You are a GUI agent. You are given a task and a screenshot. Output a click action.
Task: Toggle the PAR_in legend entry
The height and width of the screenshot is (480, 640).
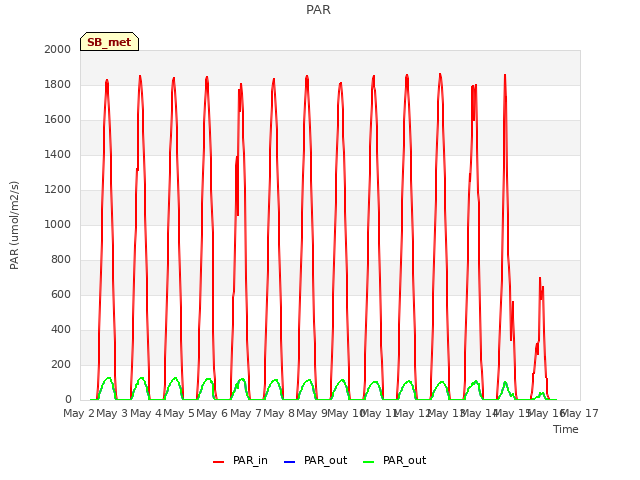click(x=240, y=460)
